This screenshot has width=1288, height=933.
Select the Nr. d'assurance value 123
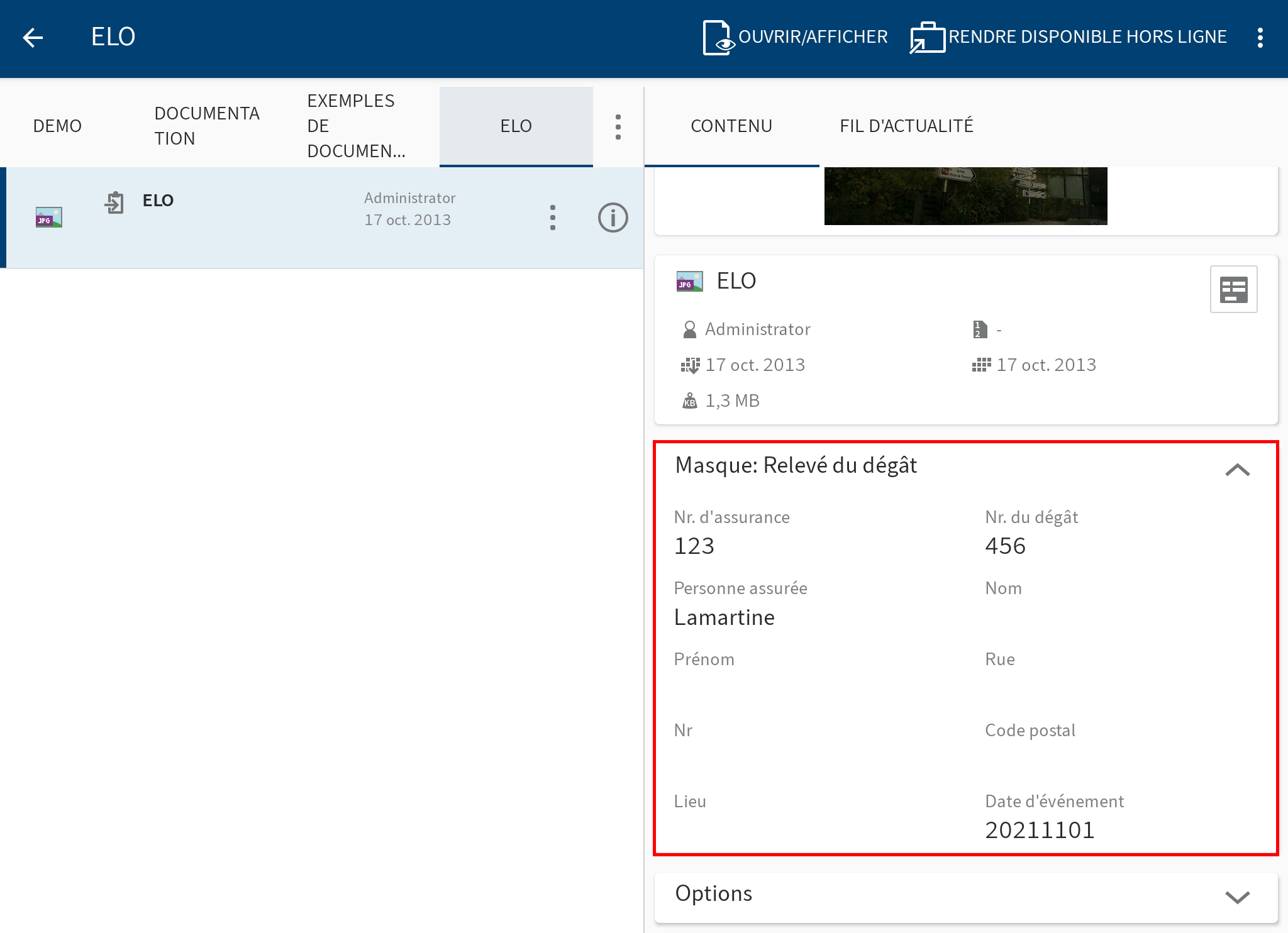click(694, 546)
